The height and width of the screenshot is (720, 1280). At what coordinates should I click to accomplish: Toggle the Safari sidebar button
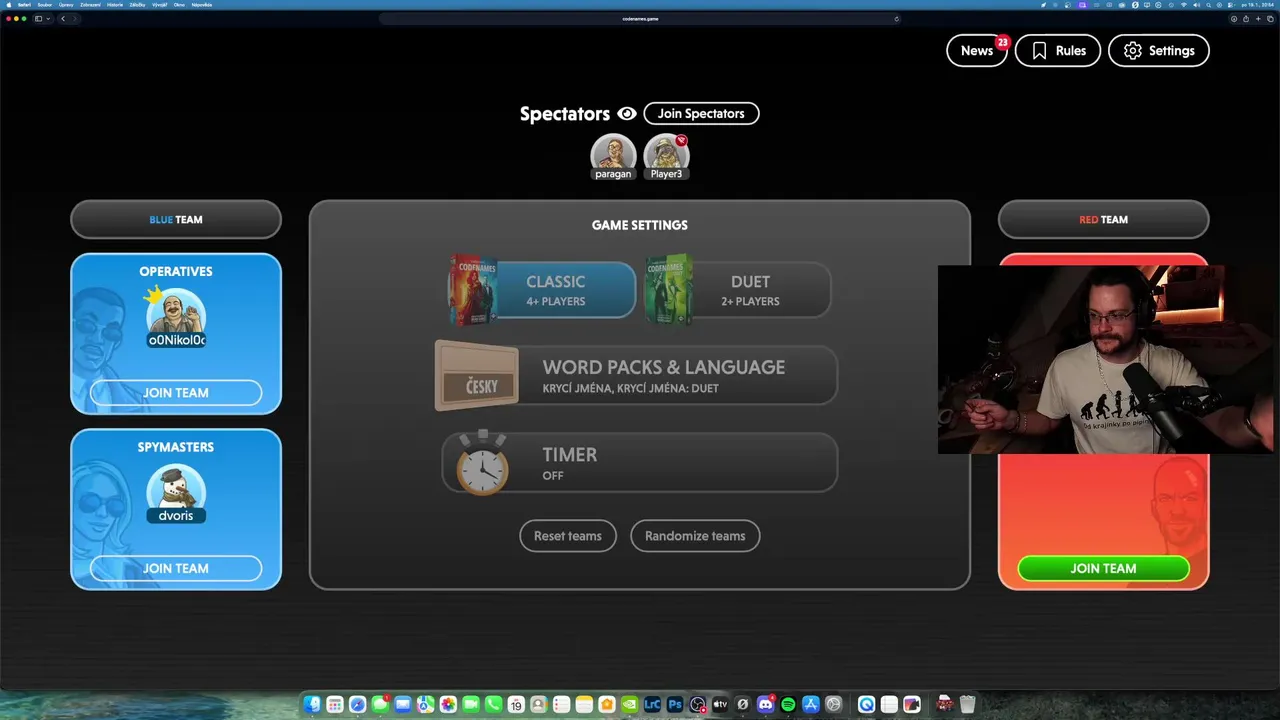click(39, 18)
